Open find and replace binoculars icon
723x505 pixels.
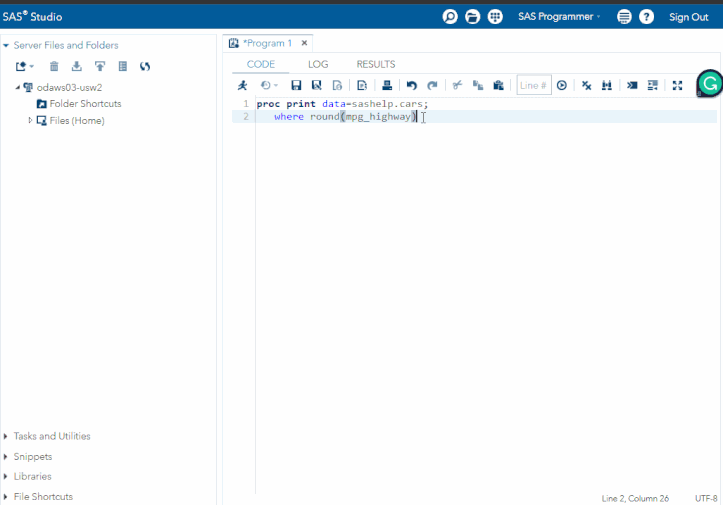coord(607,85)
